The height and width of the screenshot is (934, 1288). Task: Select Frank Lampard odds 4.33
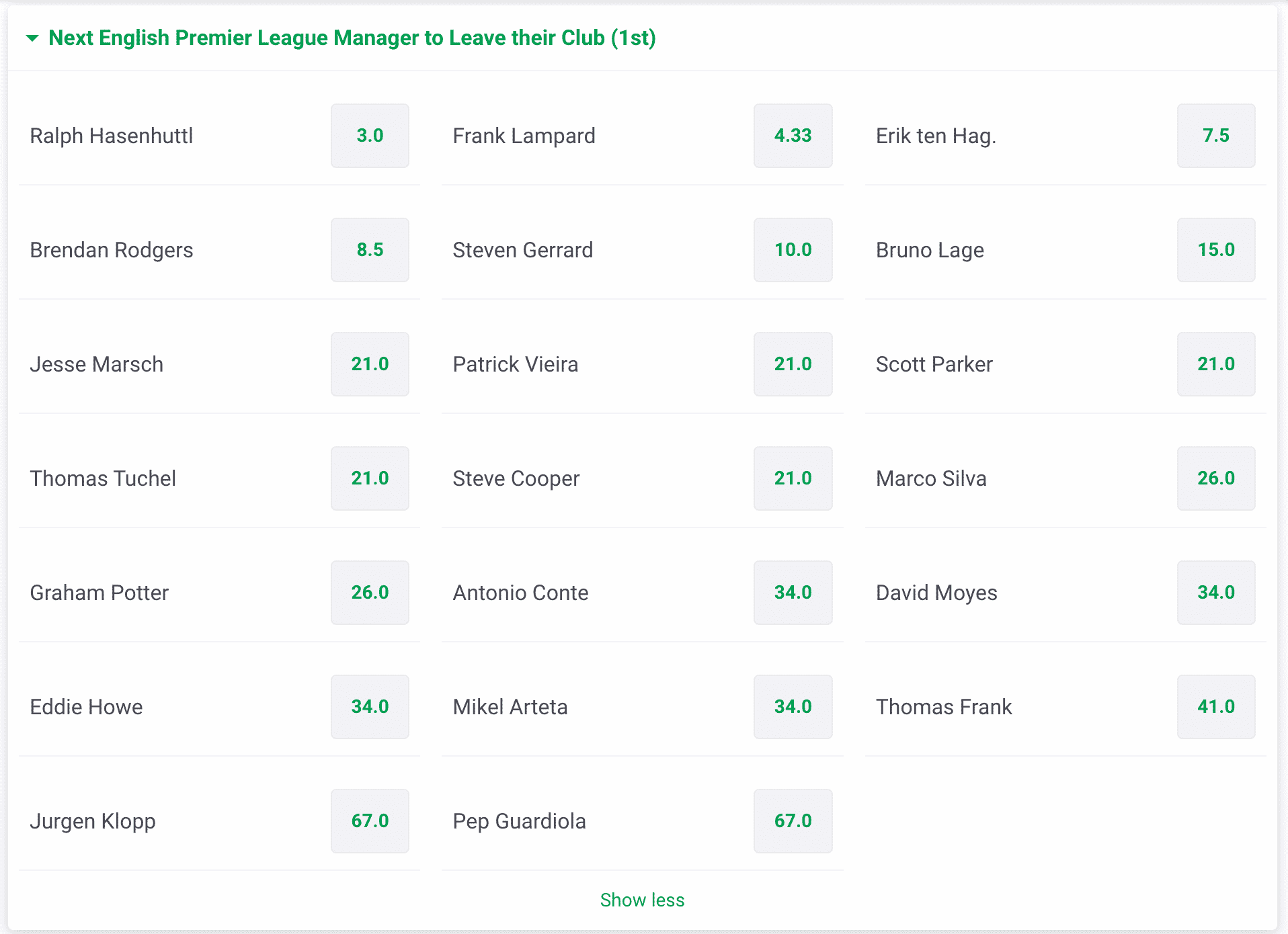[793, 136]
